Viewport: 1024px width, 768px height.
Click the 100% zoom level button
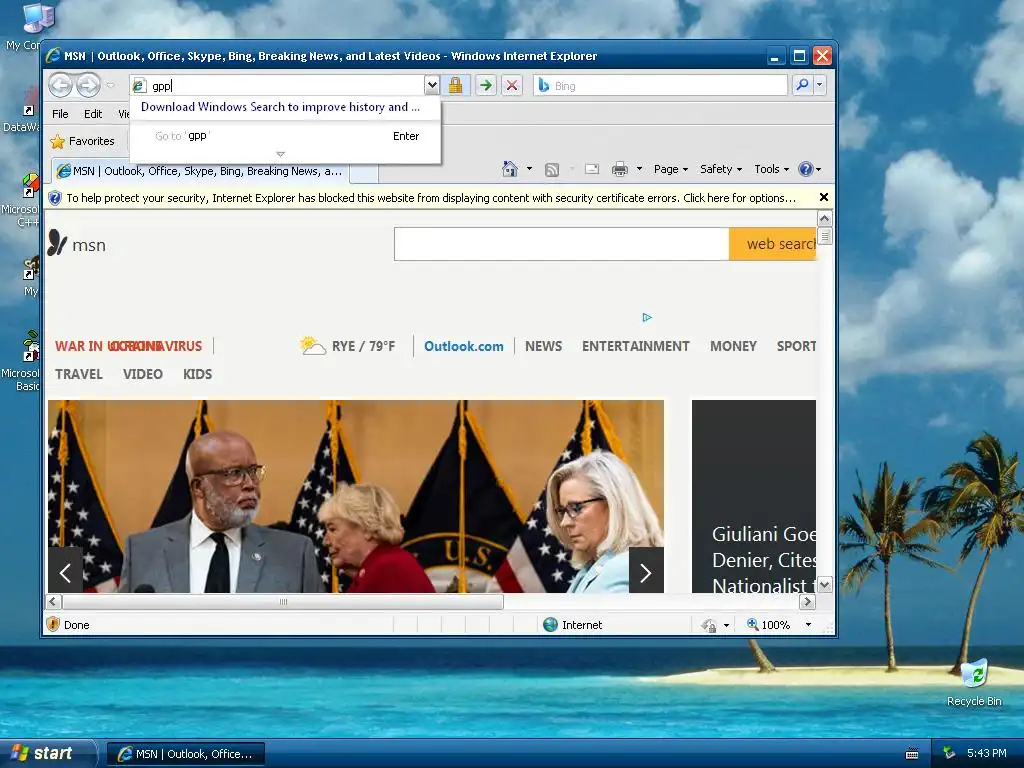(769, 625)
